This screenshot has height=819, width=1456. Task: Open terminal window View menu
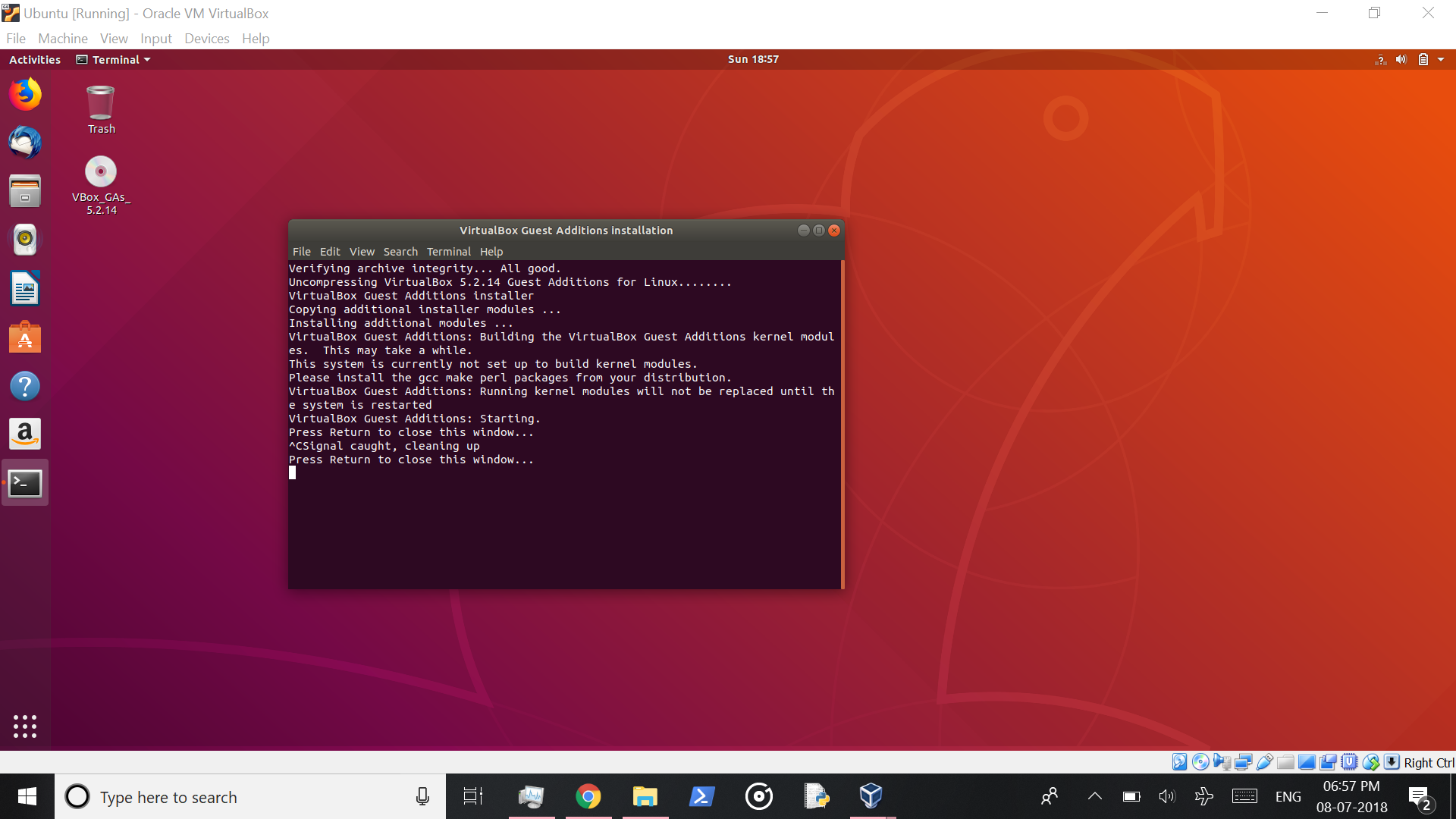click(362, 251)
